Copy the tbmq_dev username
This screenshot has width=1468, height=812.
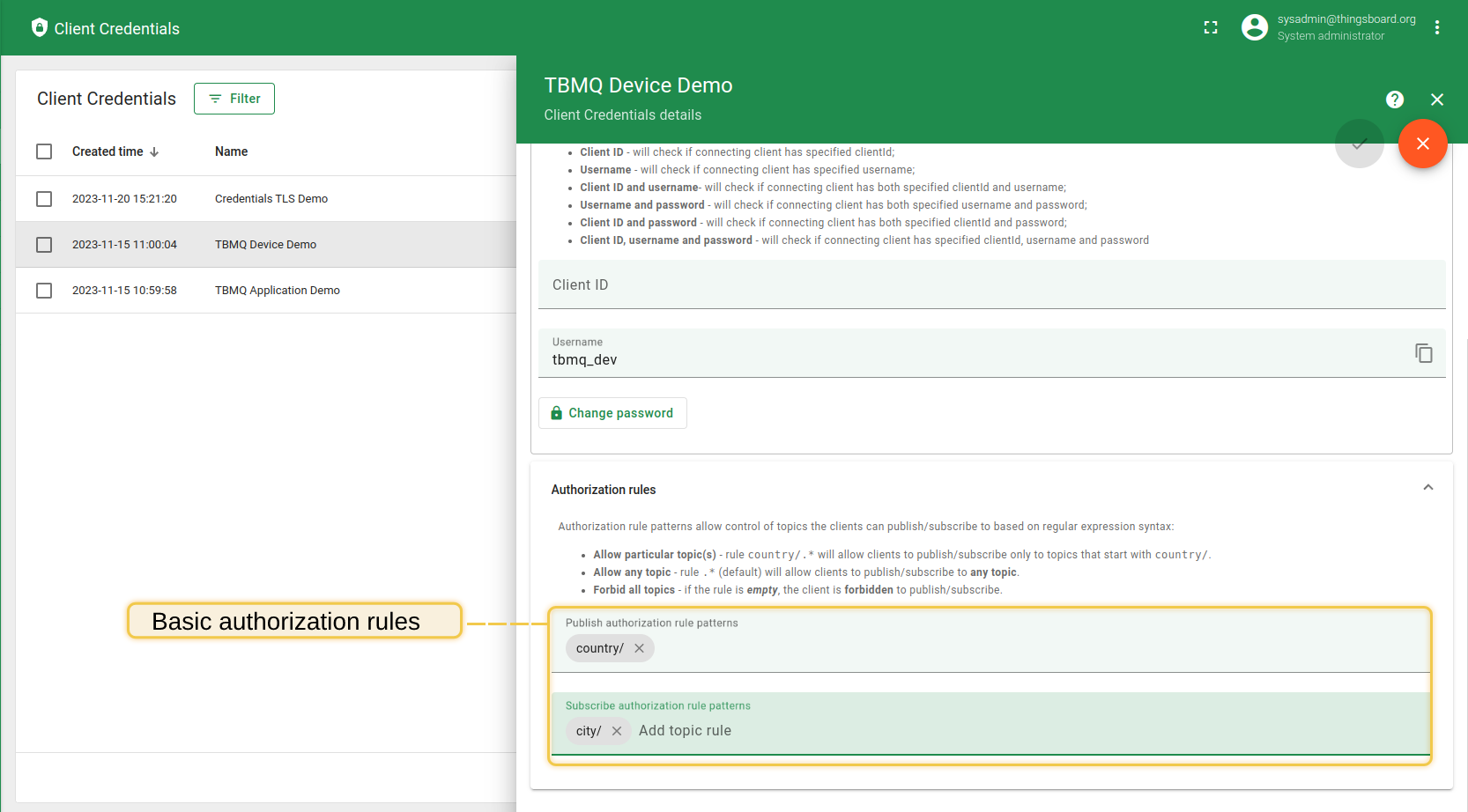point(1423,353)
